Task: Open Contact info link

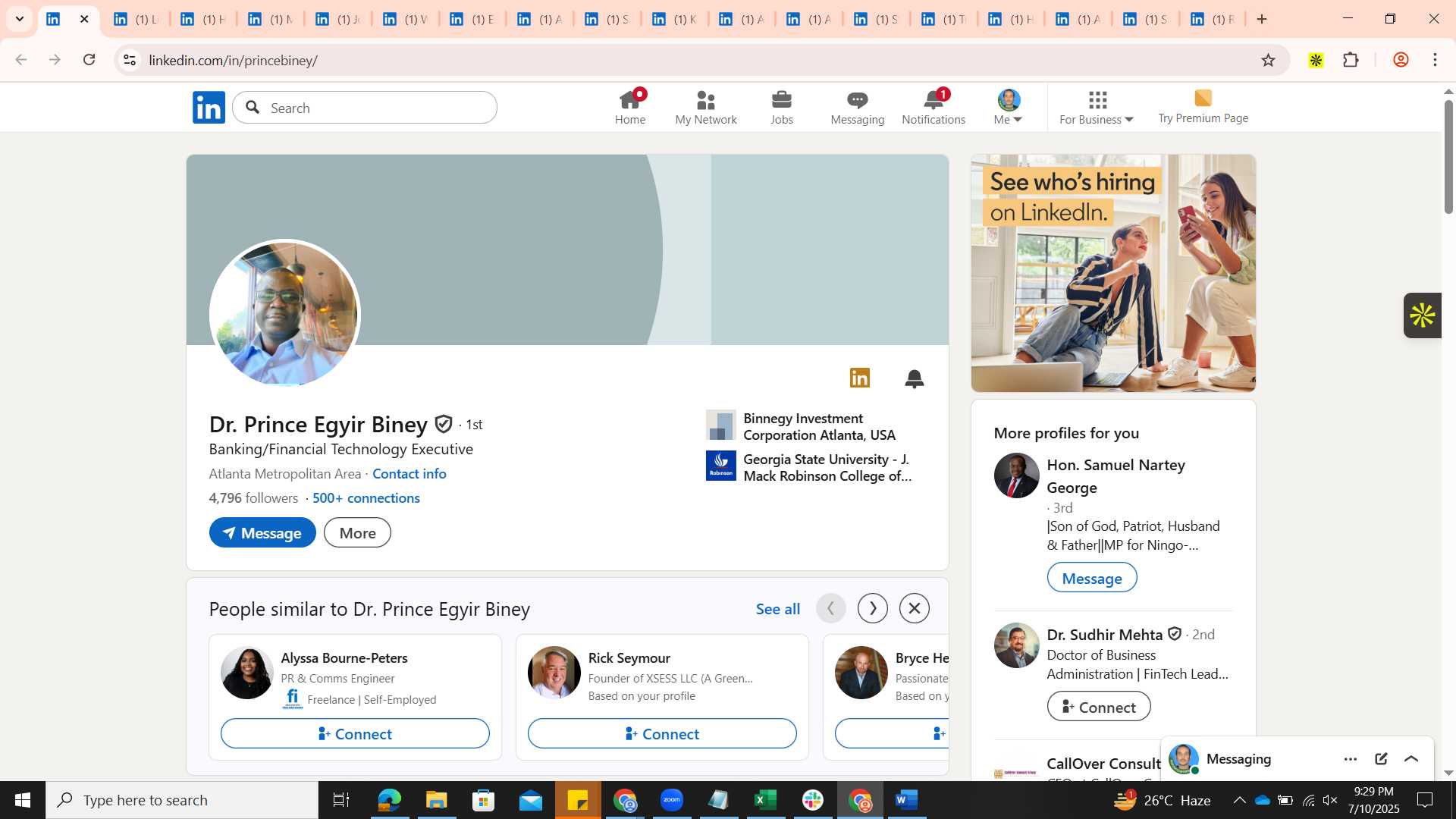Action: click(x=409, y=473)
